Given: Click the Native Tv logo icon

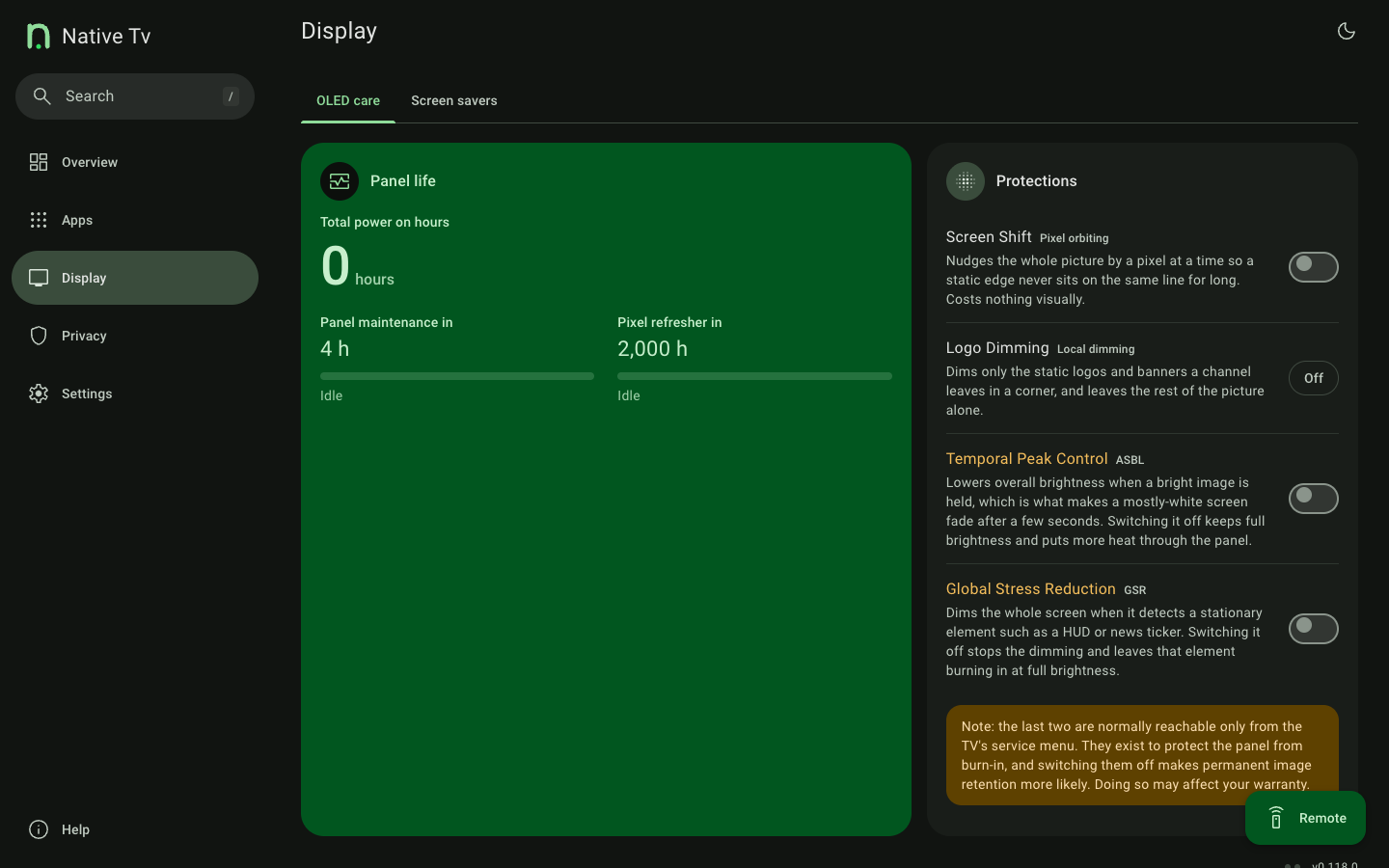Looking at the screenshot, I should click(39, 37).
